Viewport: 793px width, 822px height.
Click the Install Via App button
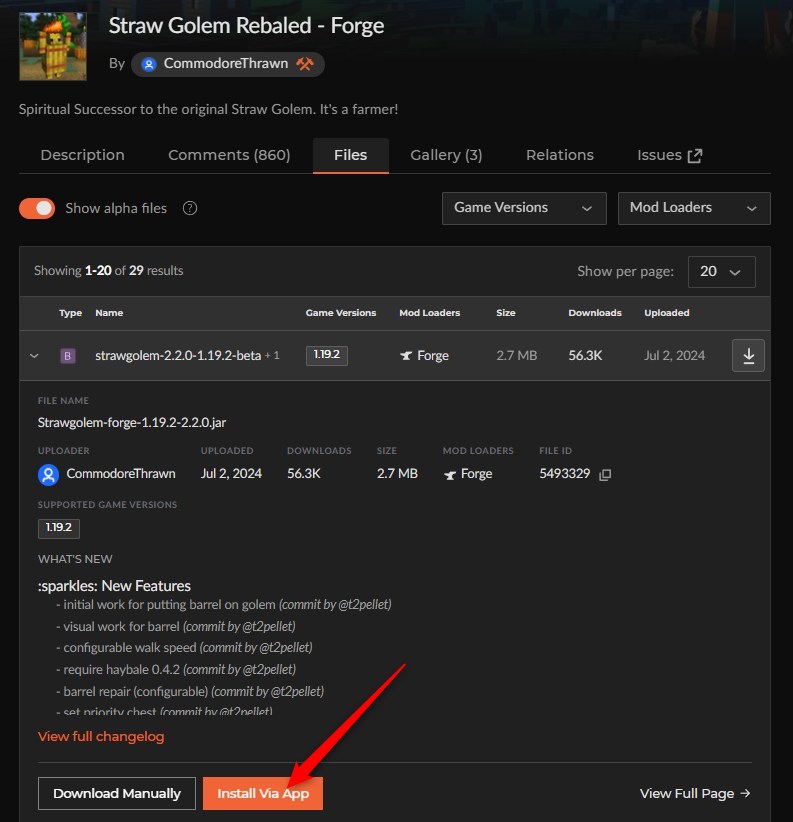263,793
